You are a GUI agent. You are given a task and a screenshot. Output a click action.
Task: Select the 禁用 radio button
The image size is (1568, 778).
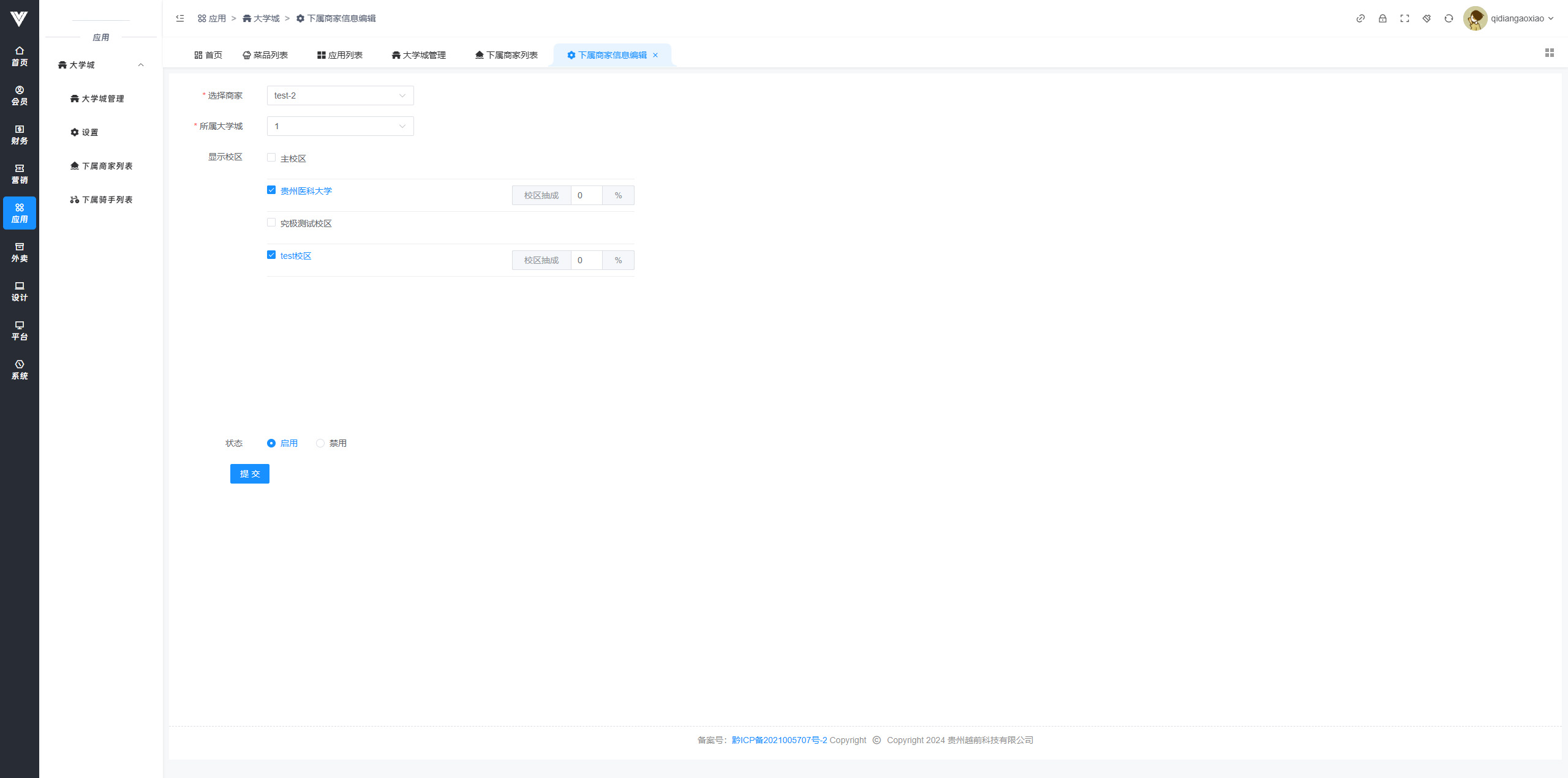320,443
